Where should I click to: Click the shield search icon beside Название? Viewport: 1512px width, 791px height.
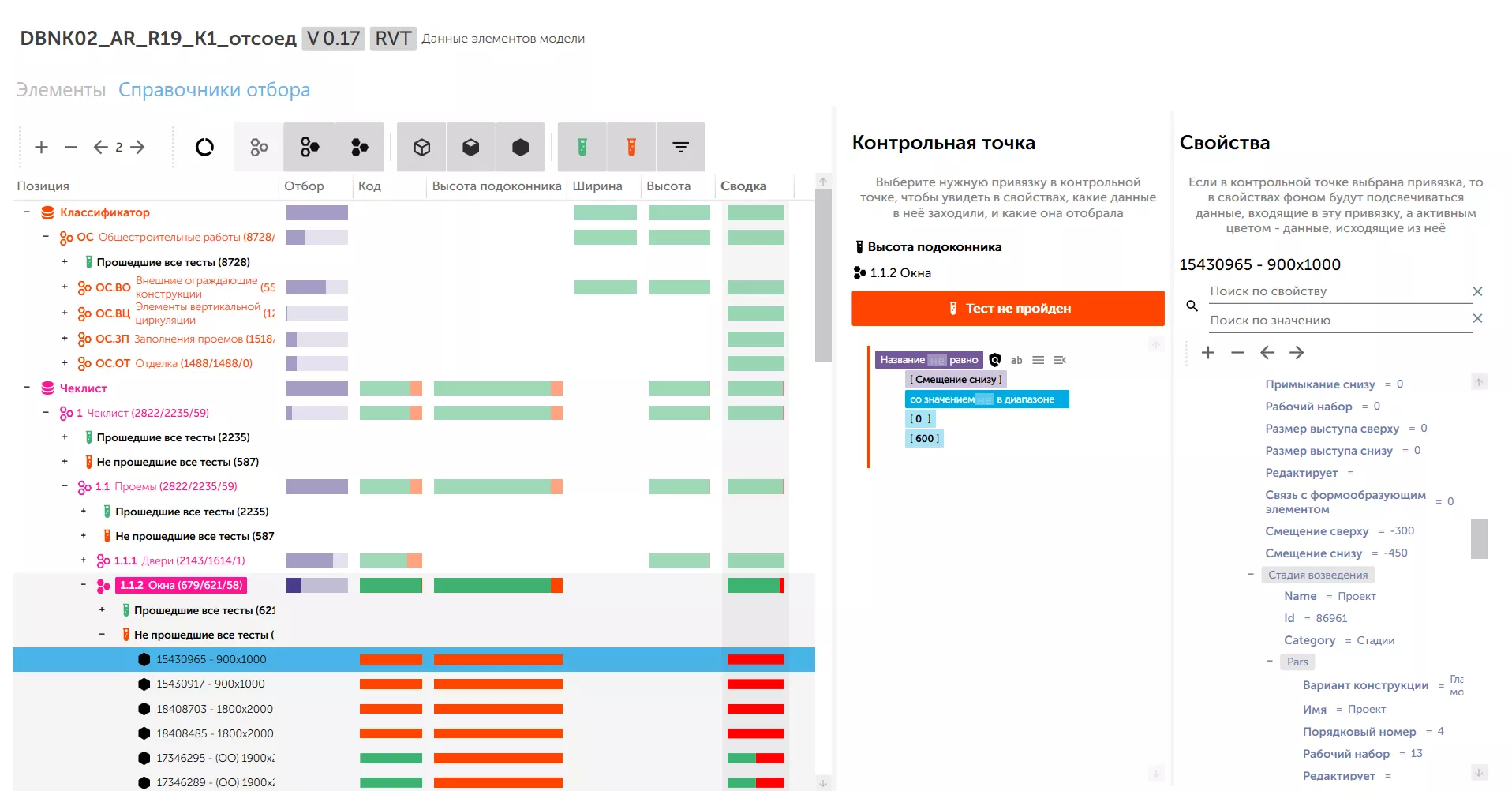pyautogui.click(x=995, y=360)
